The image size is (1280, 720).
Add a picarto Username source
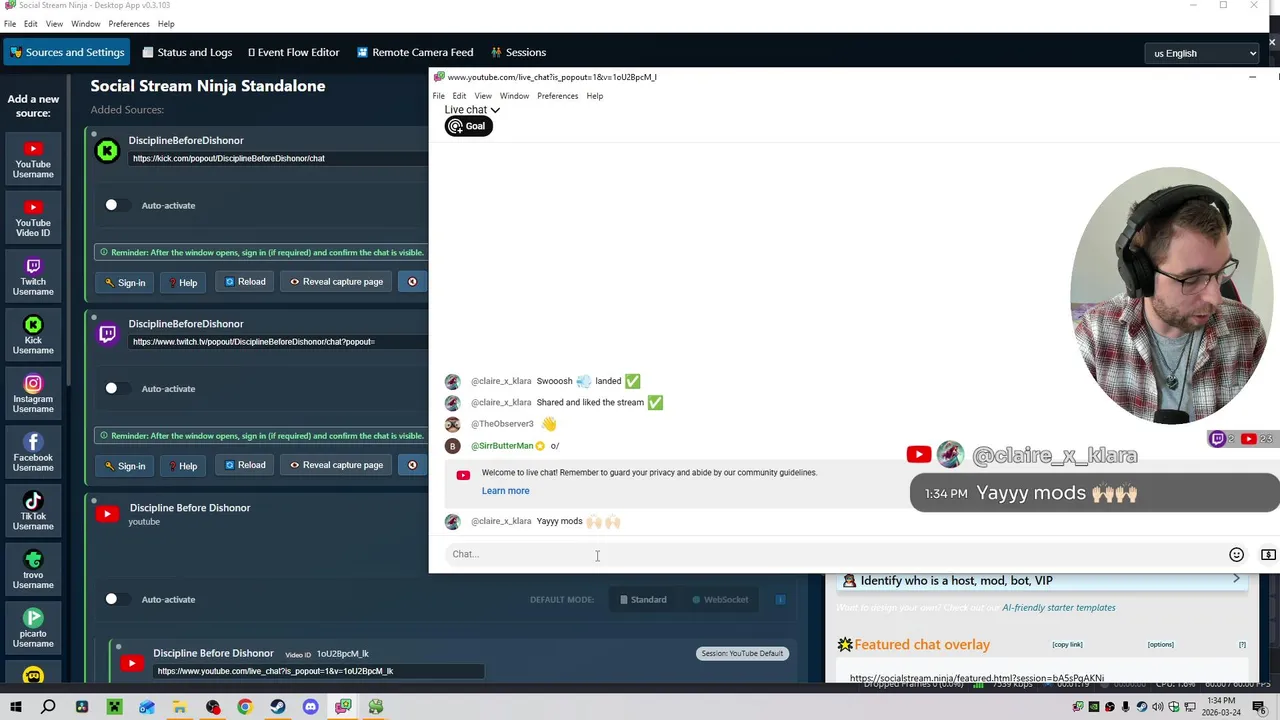pyautogui.click(x=33, y=629)
